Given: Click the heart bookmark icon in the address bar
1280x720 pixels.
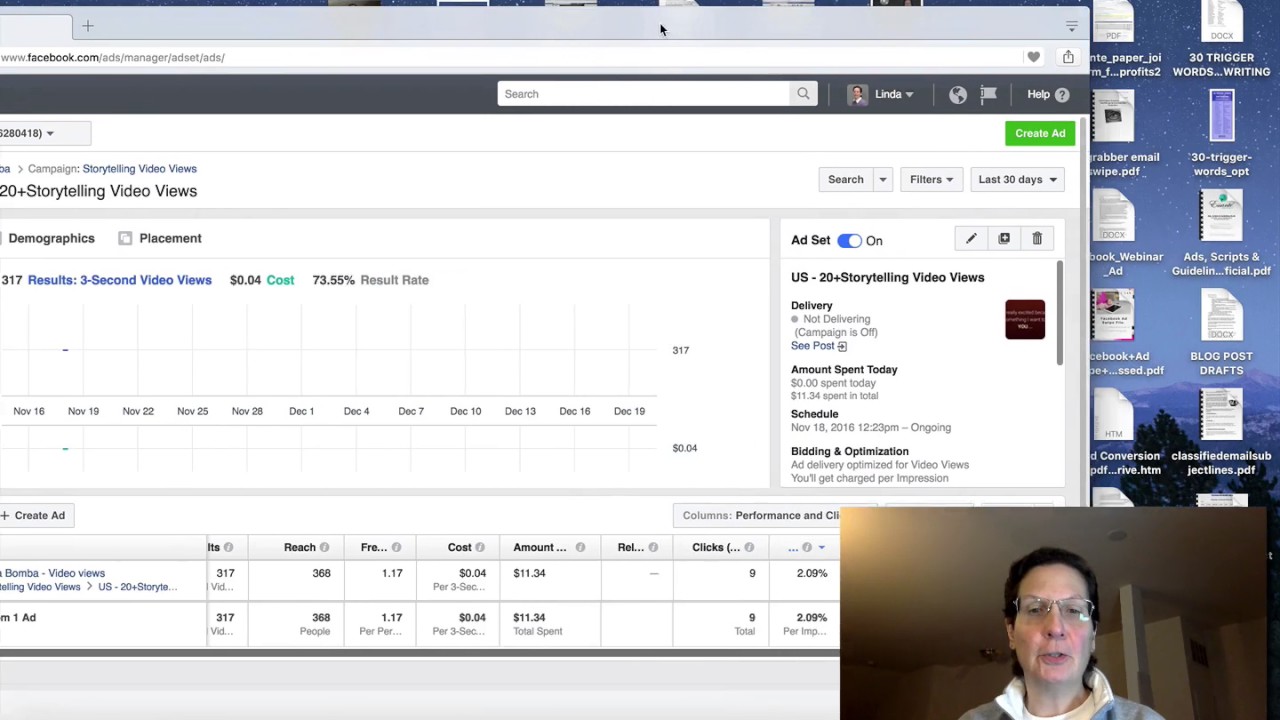Looking at the screenshot, I should [x=1034, y=58].
